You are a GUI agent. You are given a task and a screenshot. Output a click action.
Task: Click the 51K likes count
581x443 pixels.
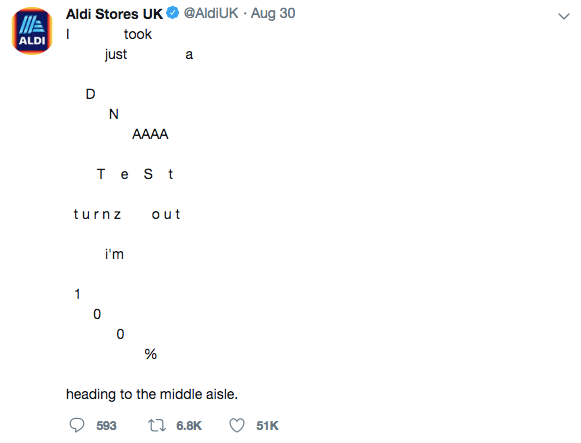tap(267, 426)
